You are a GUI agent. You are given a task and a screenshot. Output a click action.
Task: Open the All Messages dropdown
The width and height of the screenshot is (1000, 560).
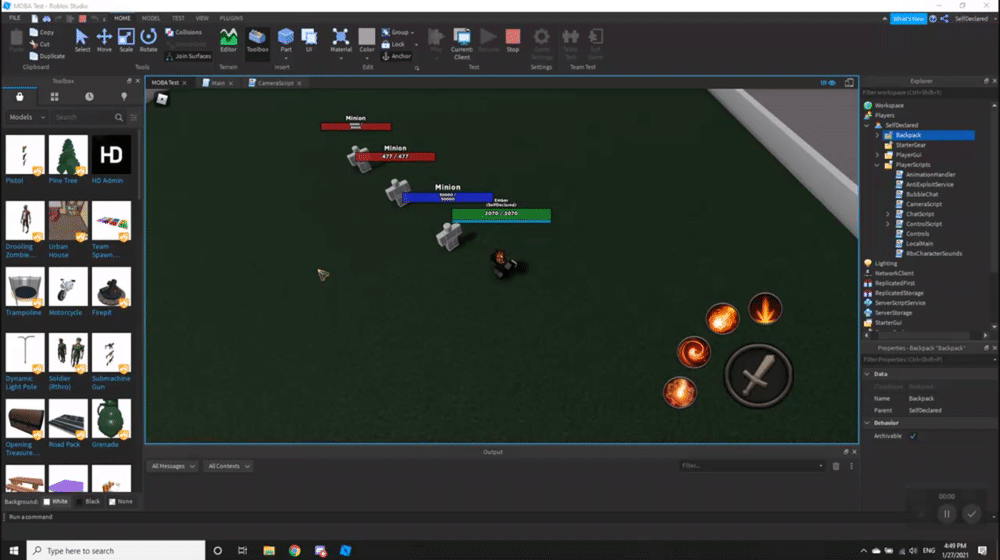173,466
